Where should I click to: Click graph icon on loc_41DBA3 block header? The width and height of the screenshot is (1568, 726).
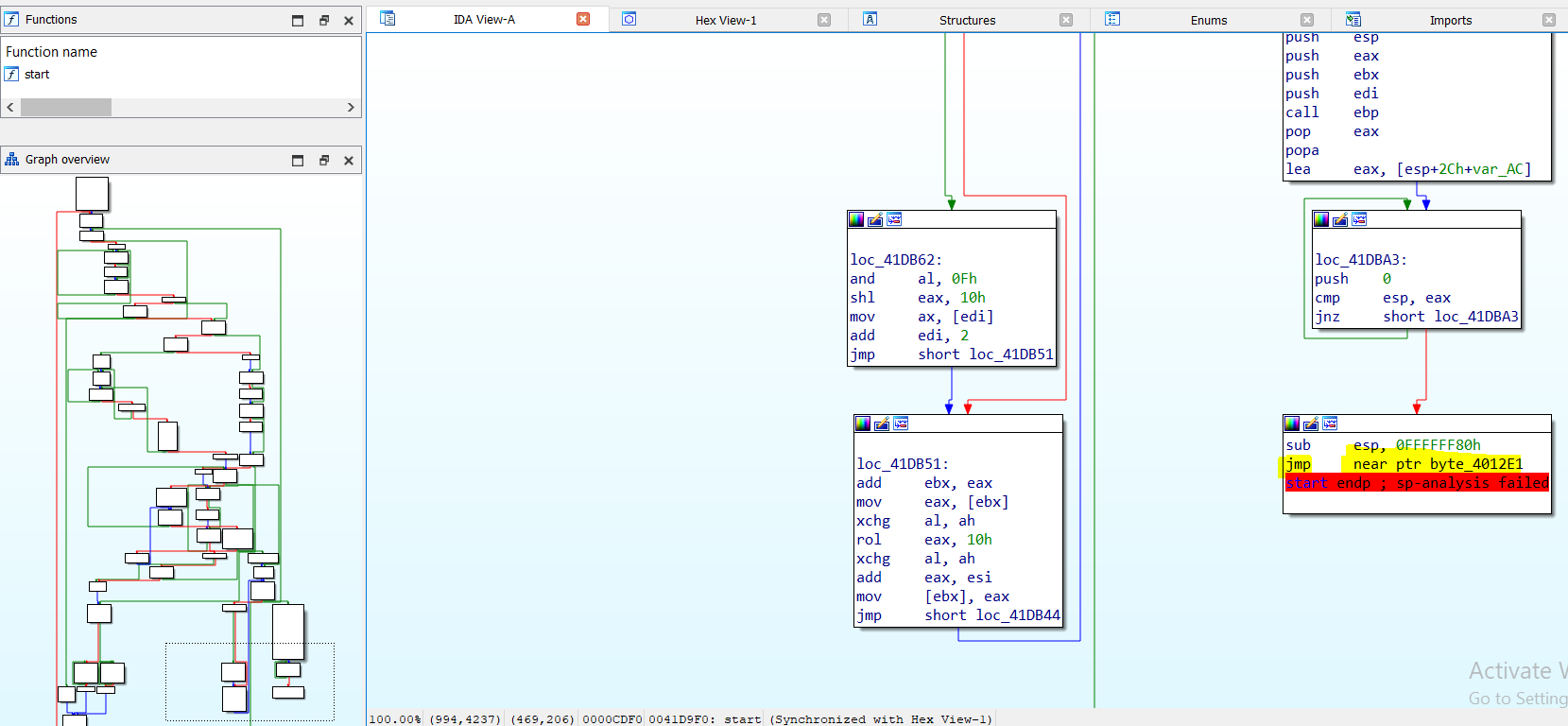[x=1359, y=219]
